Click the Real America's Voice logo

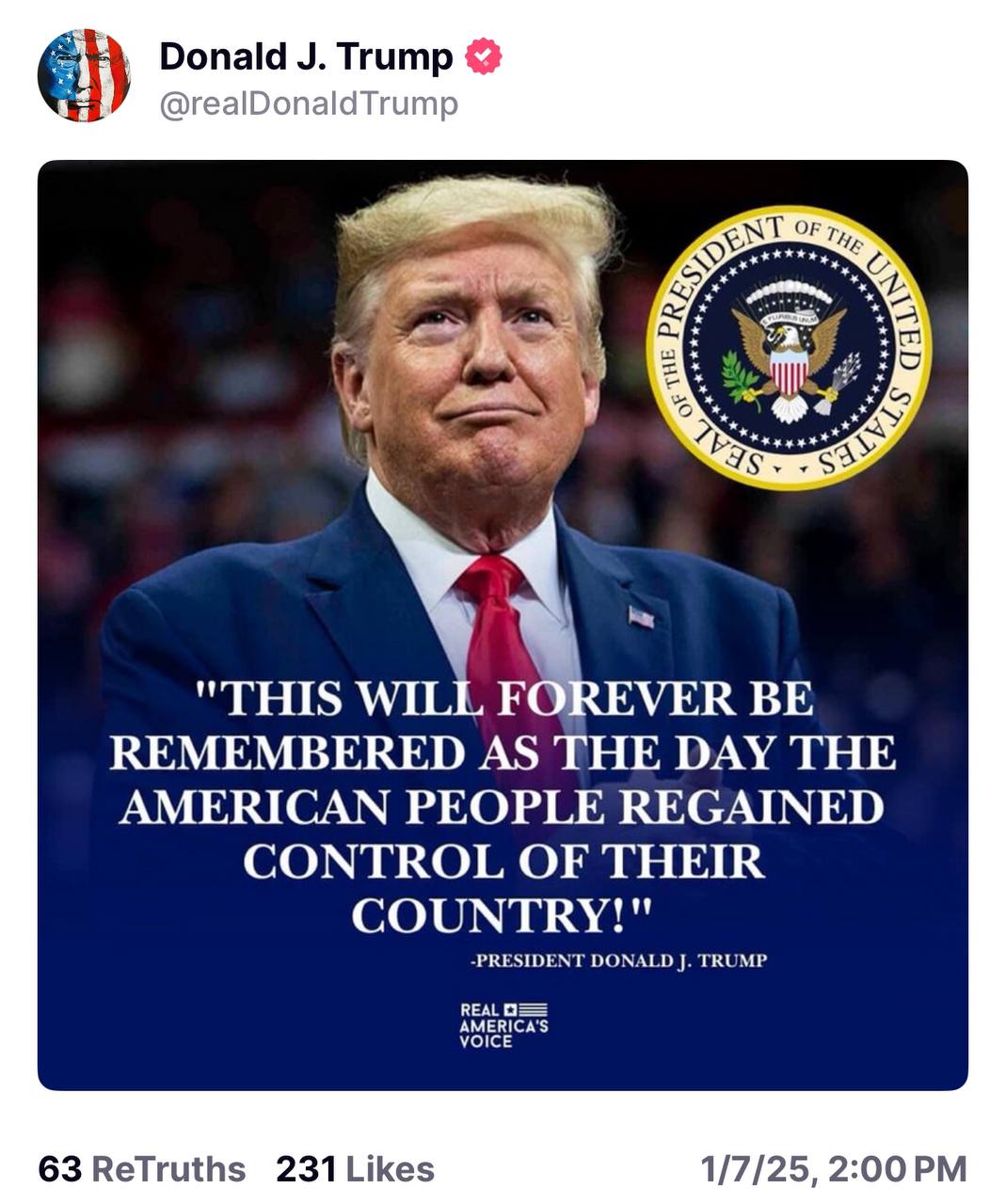click(503, 1025)
